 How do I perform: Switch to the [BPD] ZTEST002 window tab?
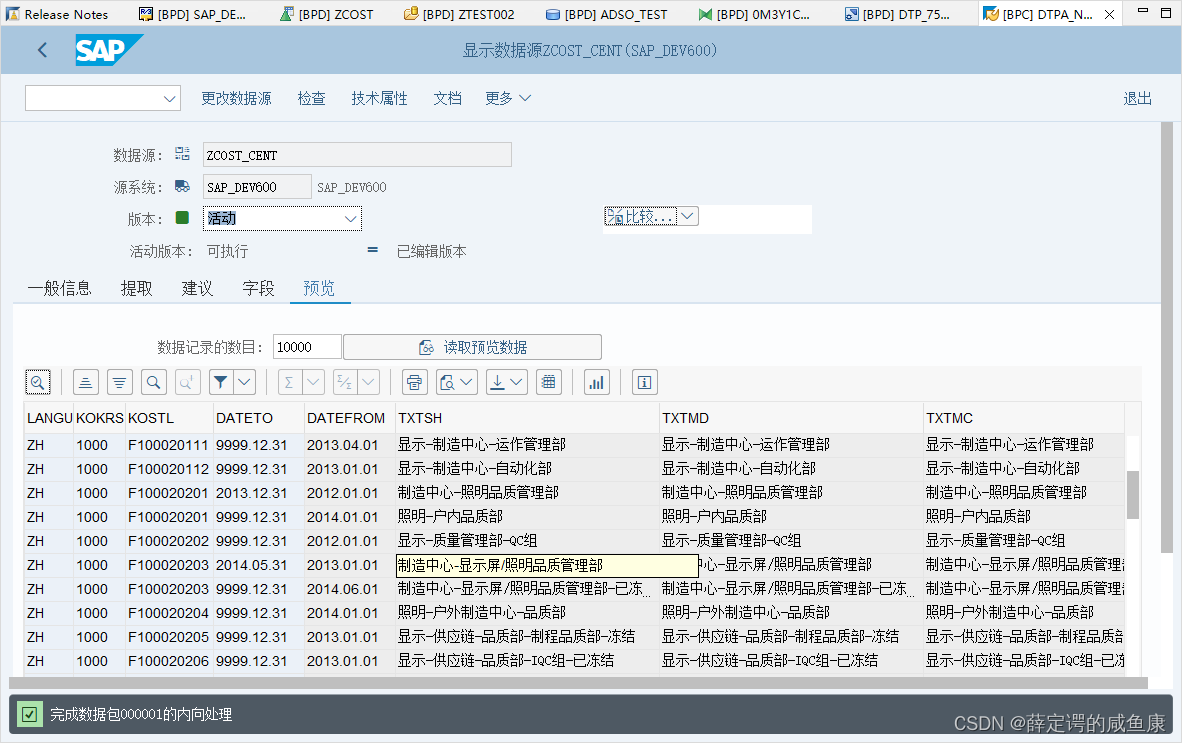(x=459, y=14)
